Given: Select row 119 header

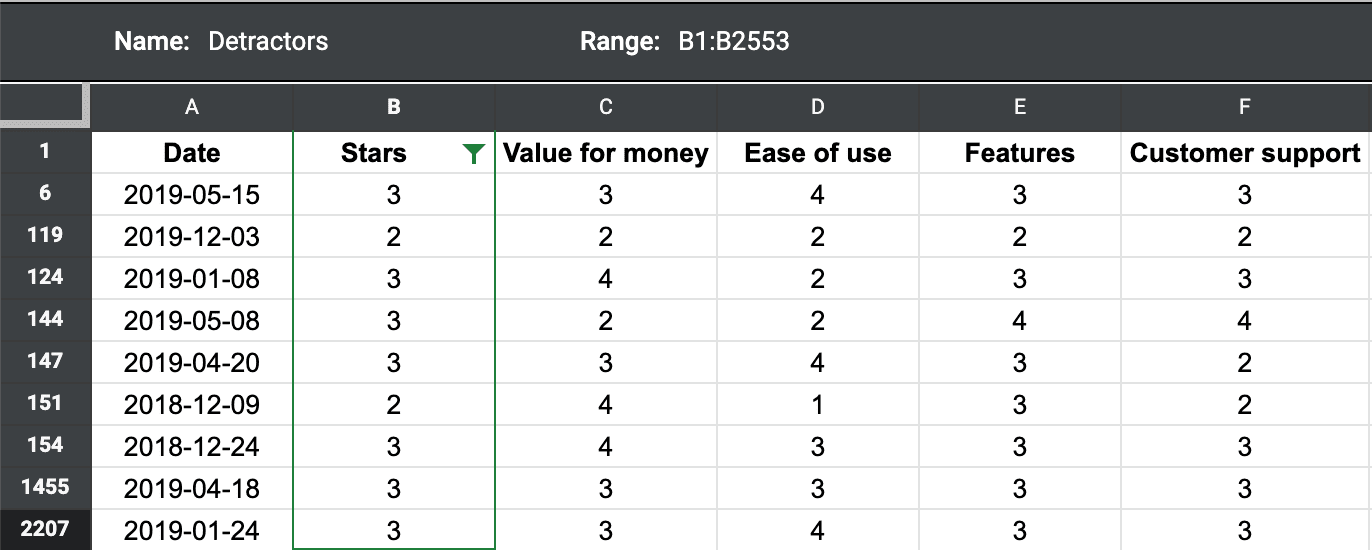Looking at the screenshot, I should (45, 236).
